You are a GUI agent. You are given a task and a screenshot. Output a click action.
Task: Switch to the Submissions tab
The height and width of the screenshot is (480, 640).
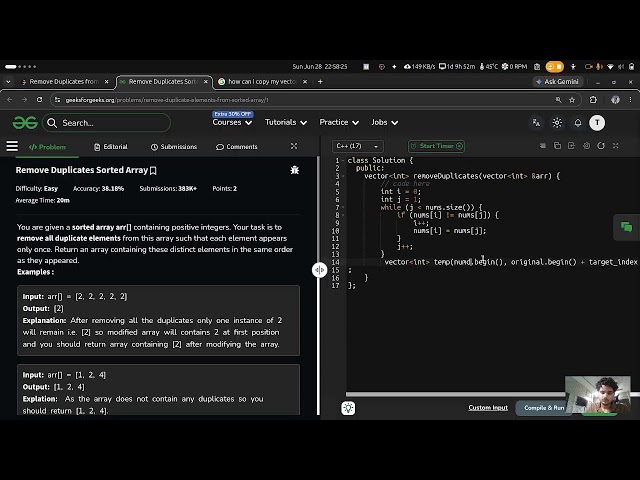pyautogui.click(x=174, y=147)
